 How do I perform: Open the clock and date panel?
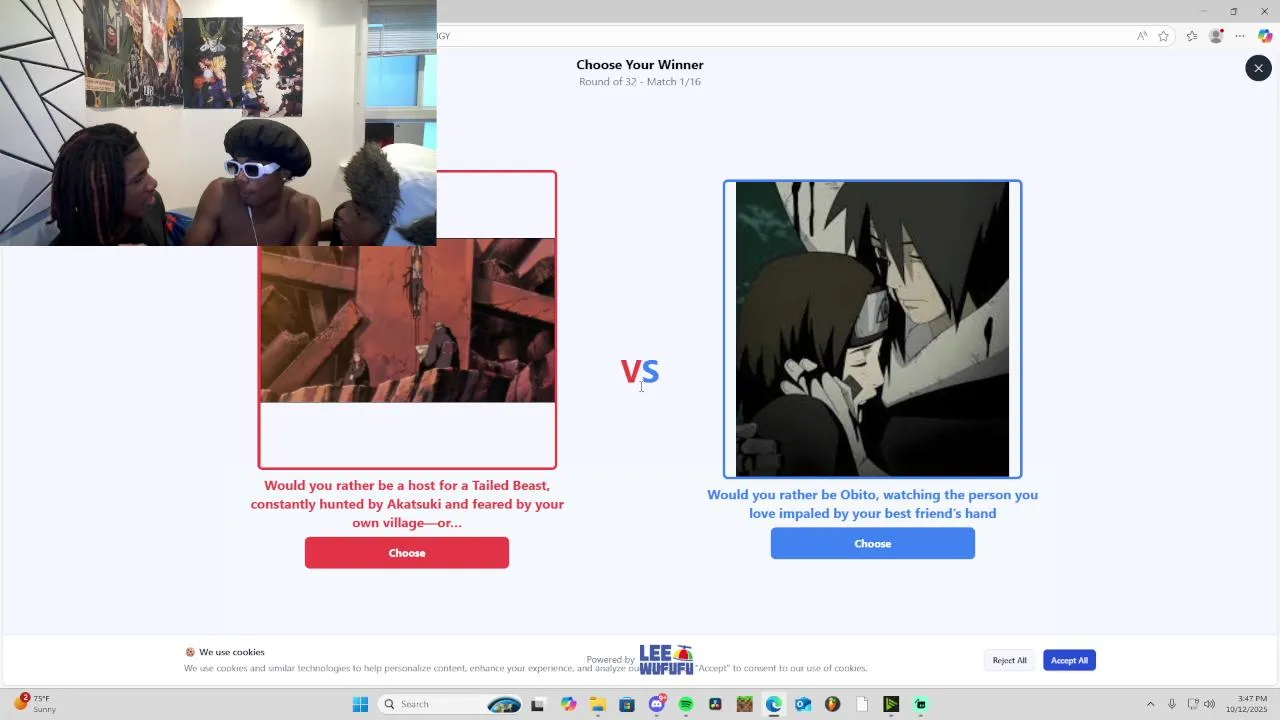pos(1246,704)
